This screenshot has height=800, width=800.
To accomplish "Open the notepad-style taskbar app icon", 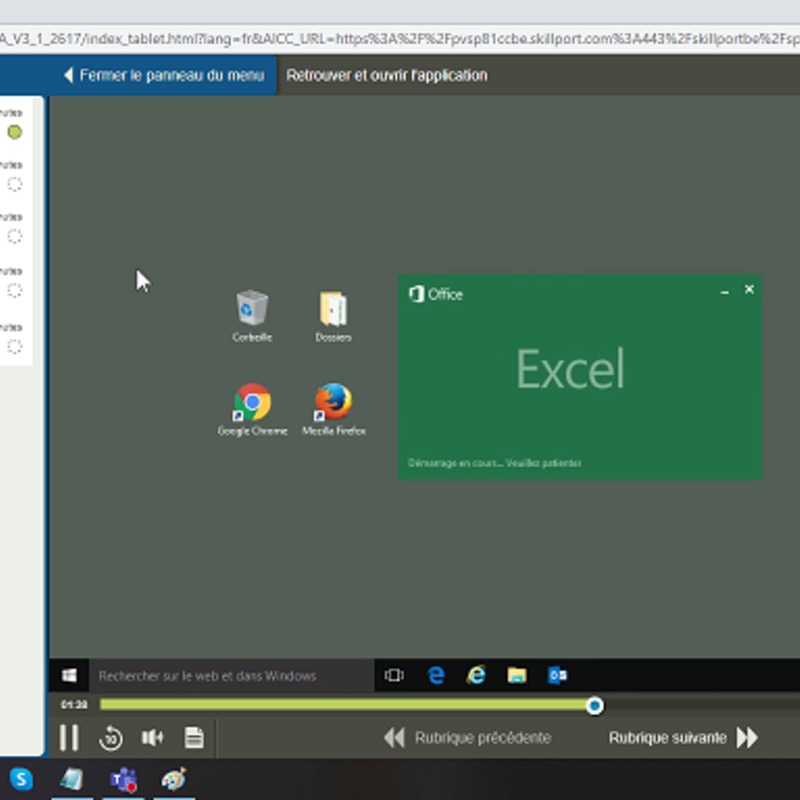I will click(x=72, y=780).
